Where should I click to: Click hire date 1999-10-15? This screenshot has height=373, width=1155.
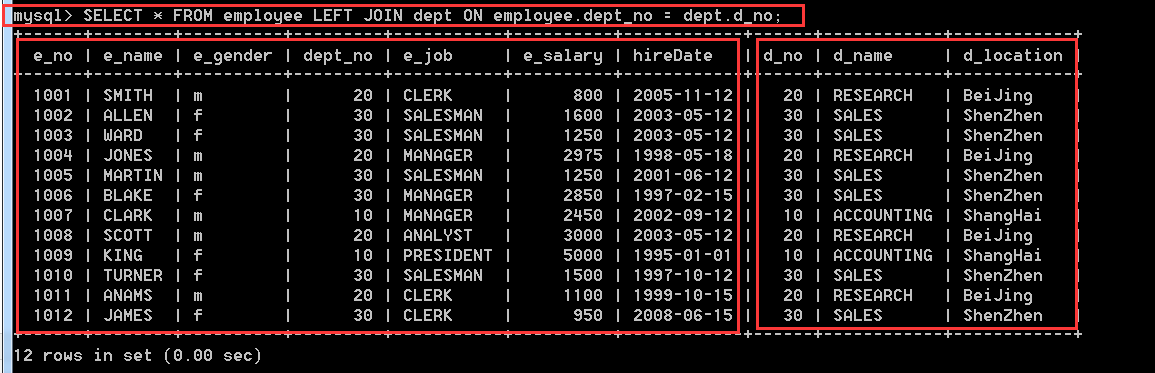(x=683, y=295)
